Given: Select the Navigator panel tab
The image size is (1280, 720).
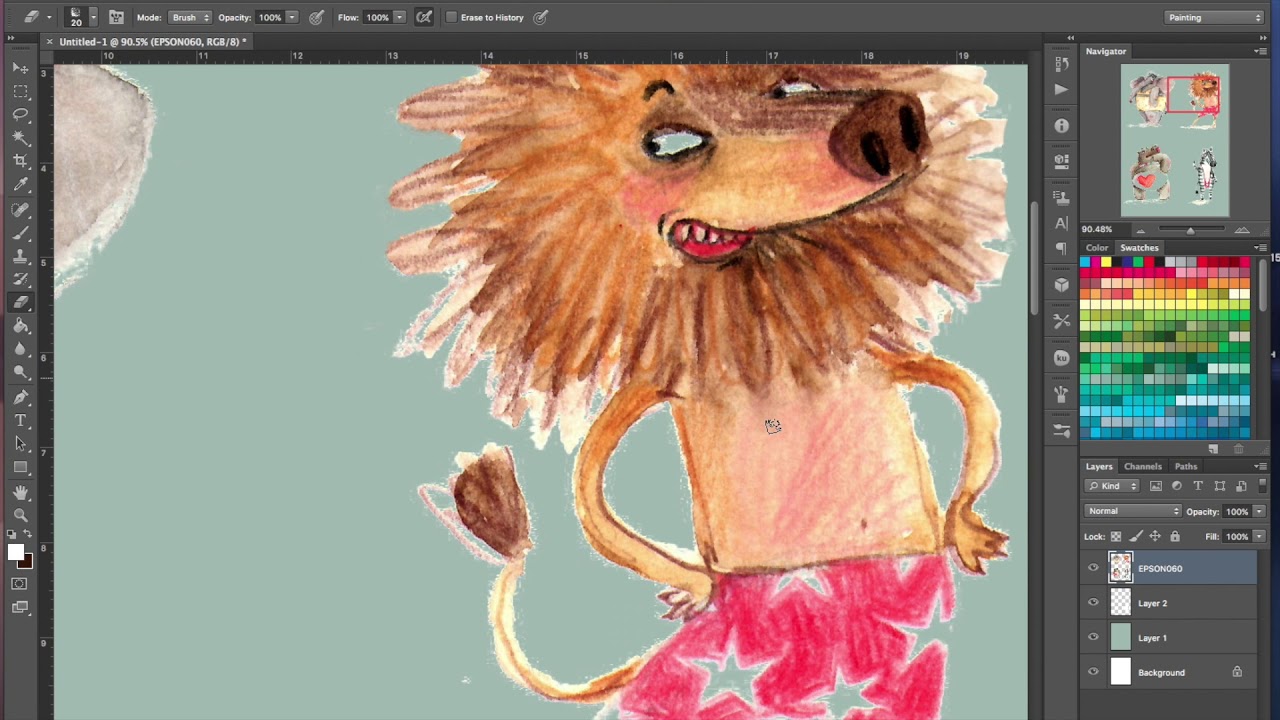Looking at the screenshot, I should (x=1106, y=51).
